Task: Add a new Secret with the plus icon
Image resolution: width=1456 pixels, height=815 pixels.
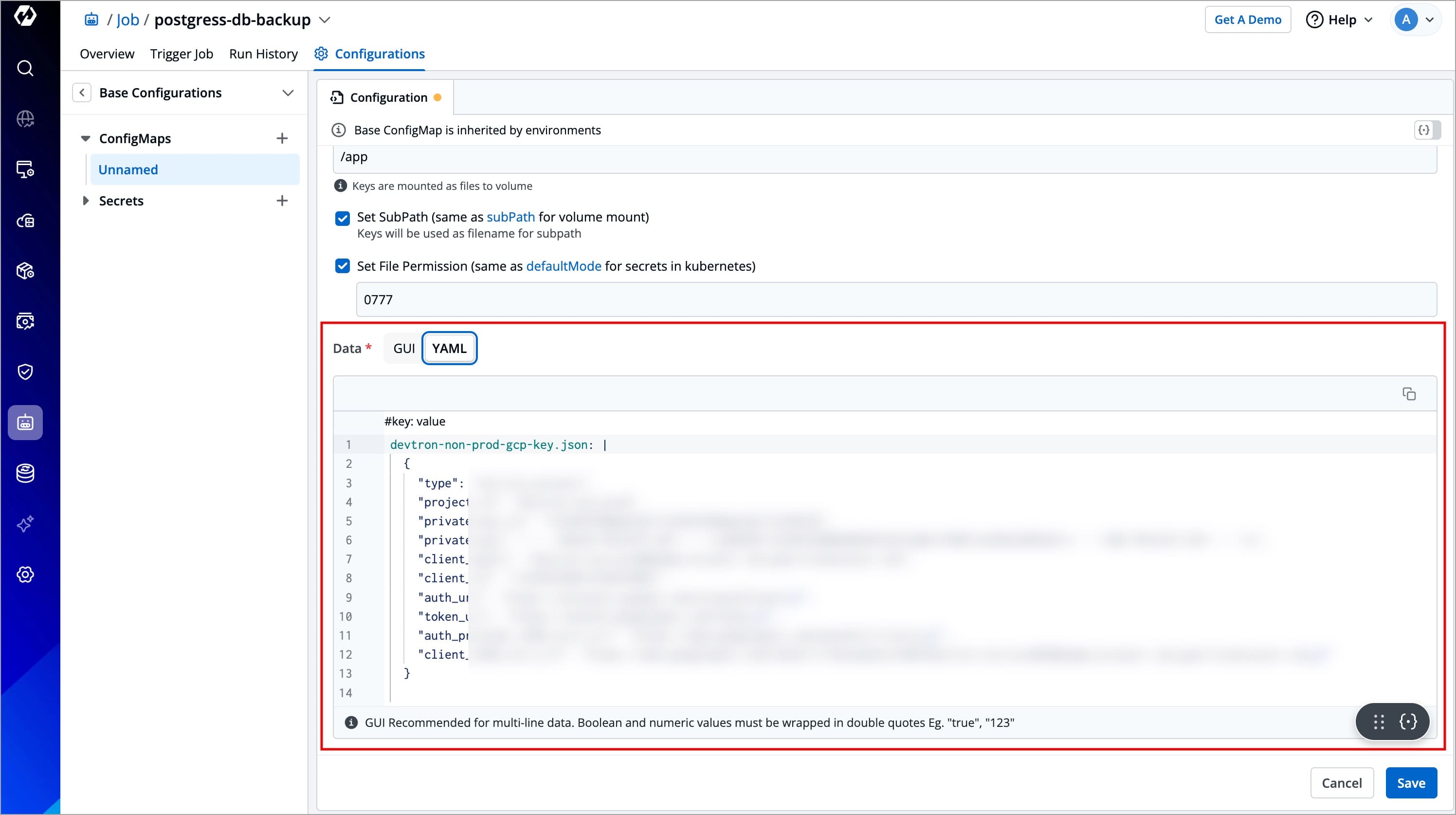Action: 282,201
